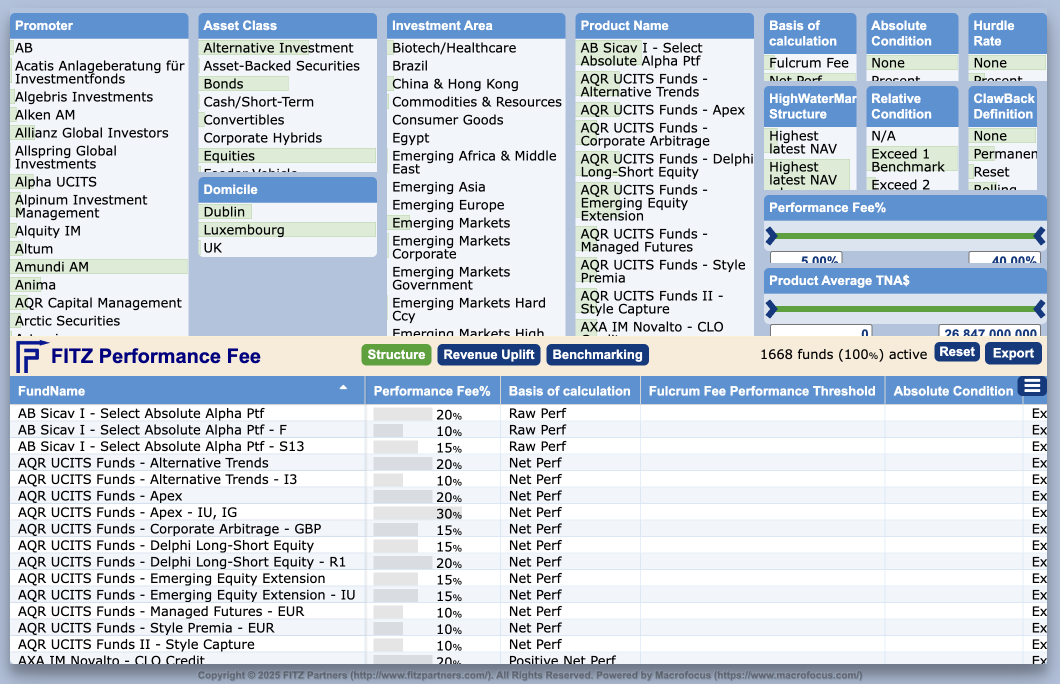The image size is (1060, 684).
Task: Toggle the Amundi AM promoter filter
Action: (52, 267)
